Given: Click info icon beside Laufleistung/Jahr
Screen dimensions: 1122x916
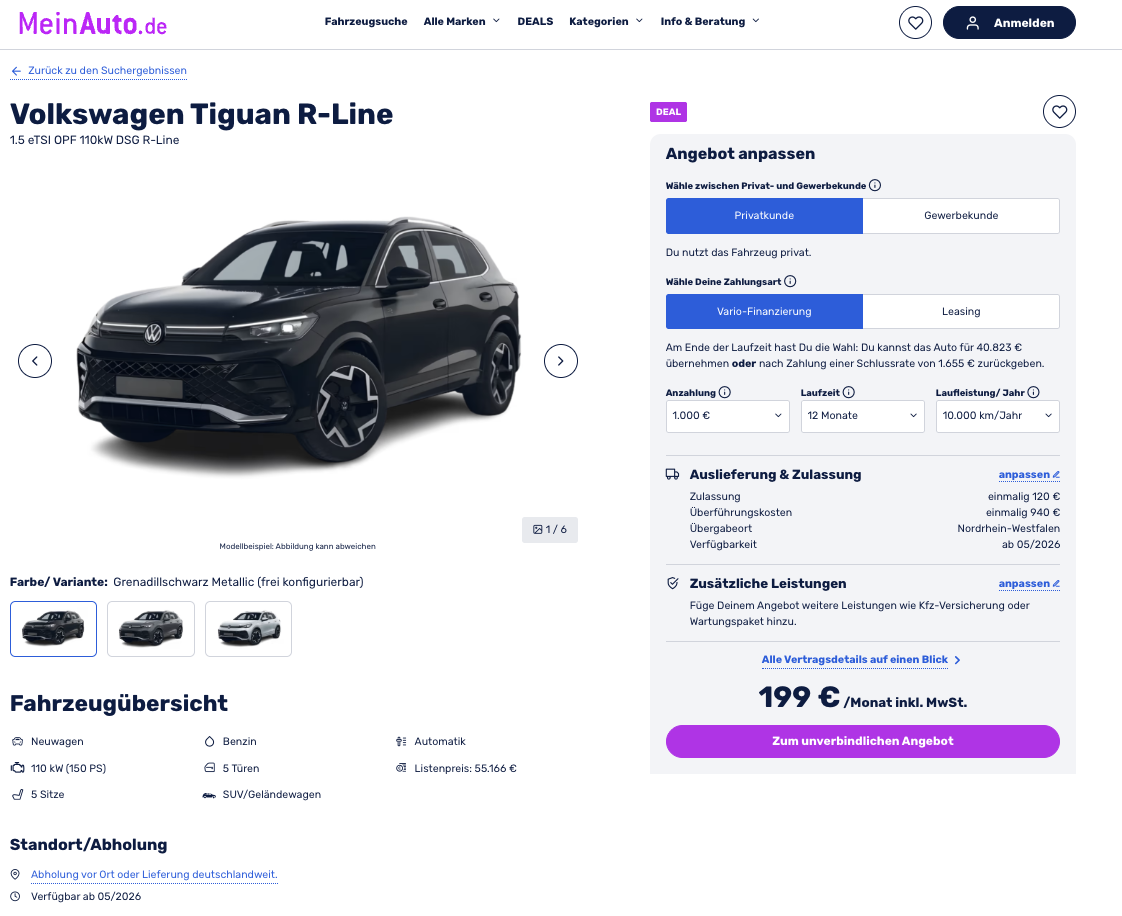Looking at the screenshot, I should (1033, 392).
